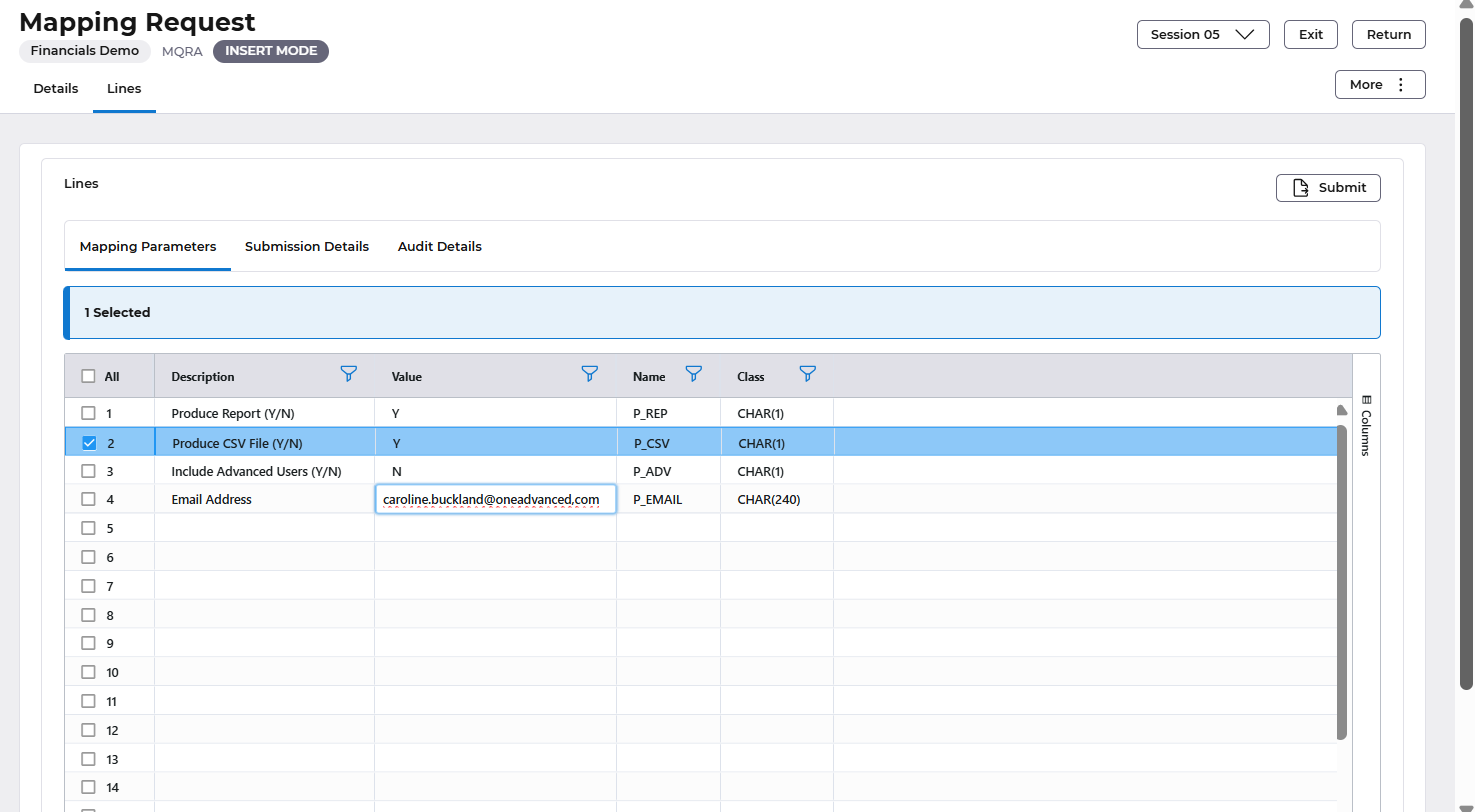The width and height of the screenshot is (1475, 812).
Task: Open the Class column filter
Action: tap(808, 374)
